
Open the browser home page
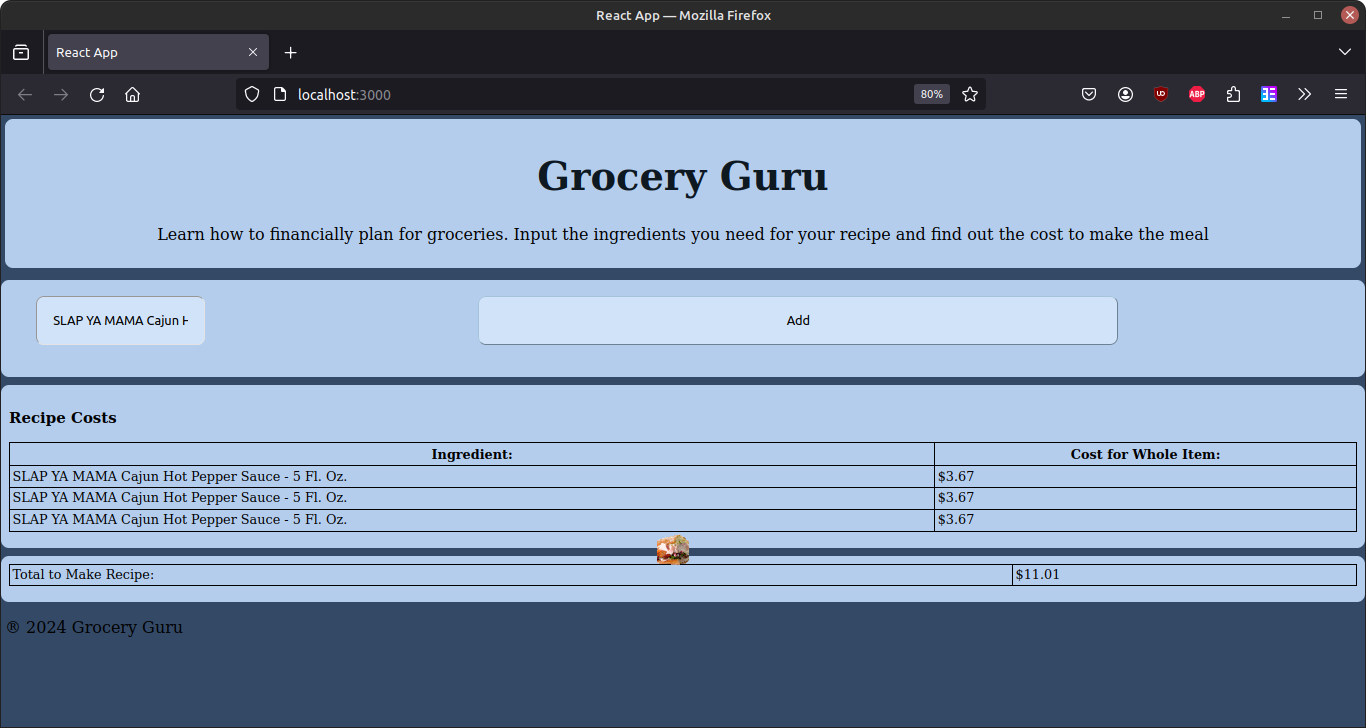[x=132, y=94]
